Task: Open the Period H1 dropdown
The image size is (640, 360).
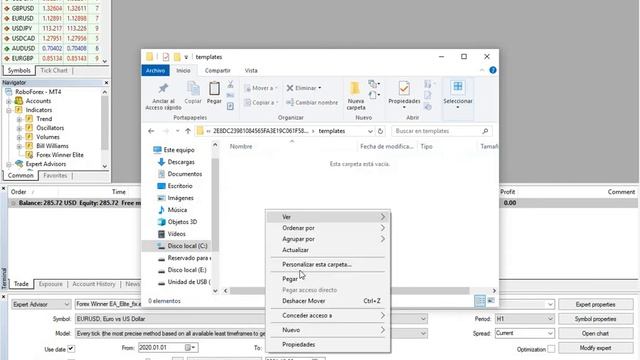Action: [x=550, y=319]
